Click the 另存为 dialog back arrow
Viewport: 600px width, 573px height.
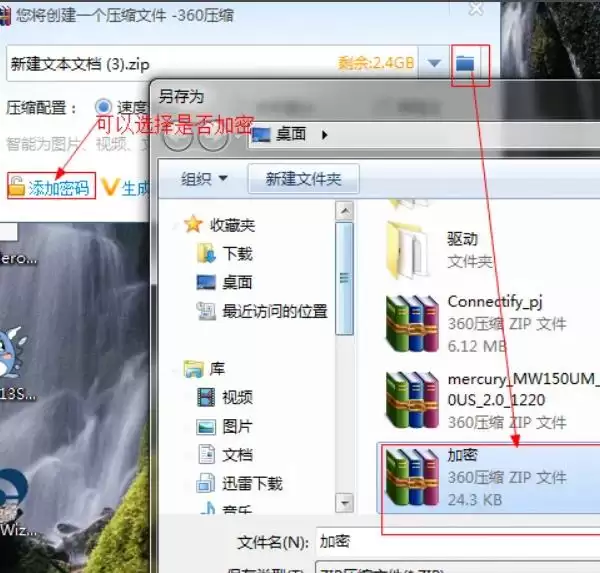(x=178, y=138)
